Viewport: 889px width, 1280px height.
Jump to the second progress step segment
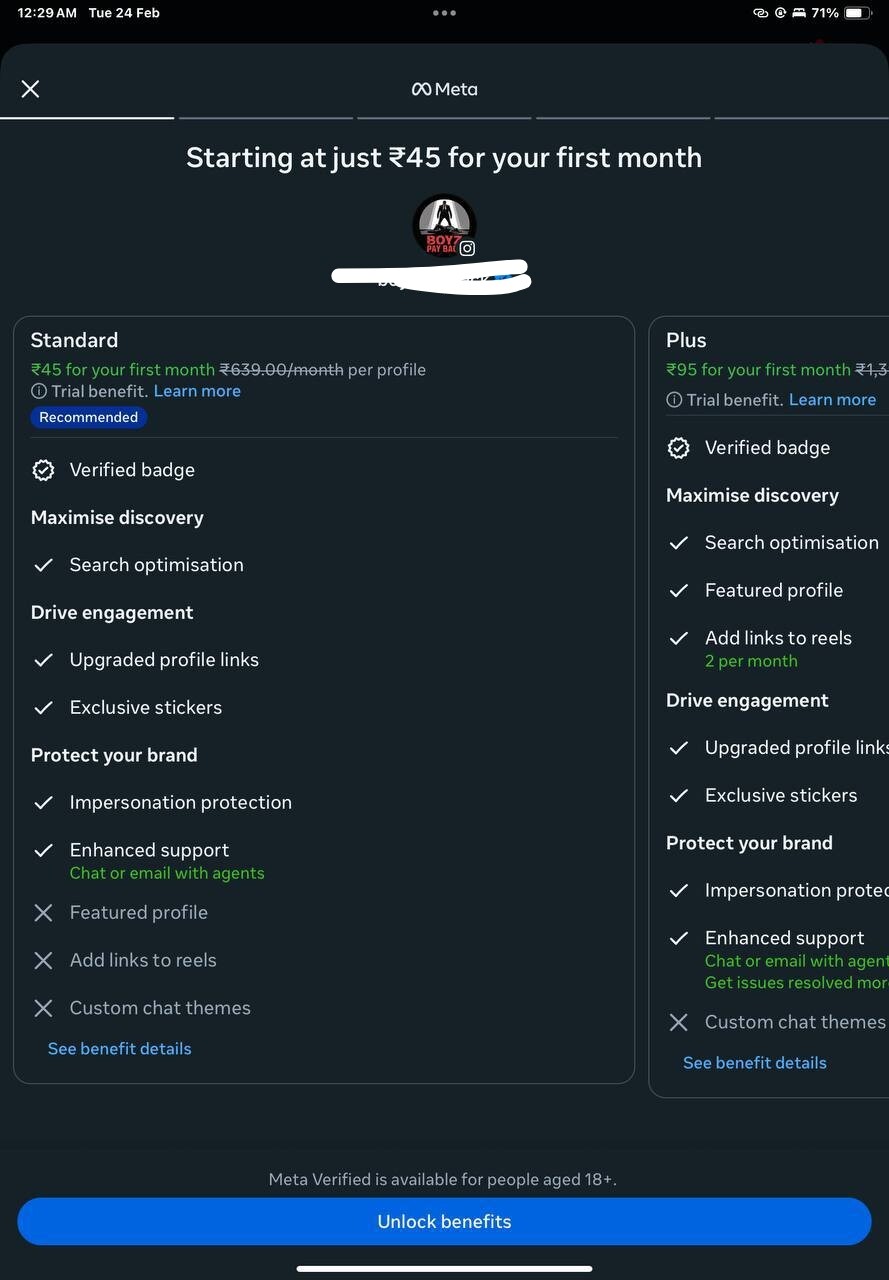point(265,118)
